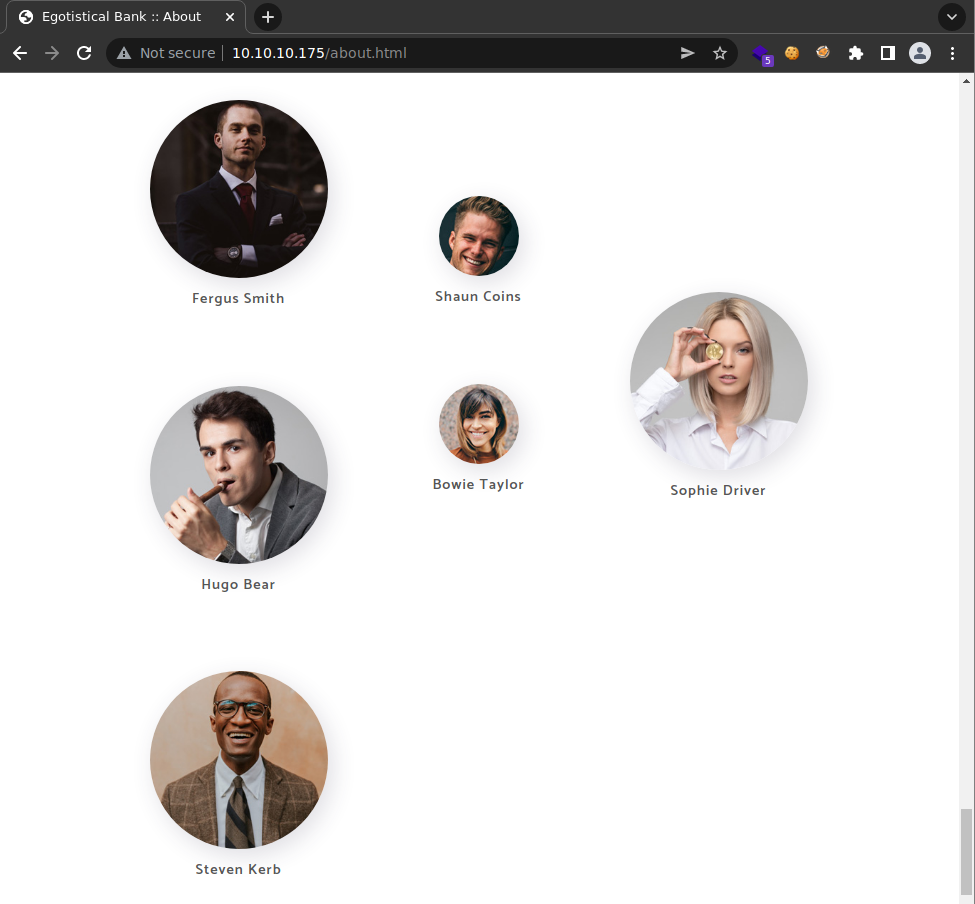Image resolution: width=975 pixels, height=904 pixels.
Task: Open Chrome's three-dot menu
Action: 952,53
